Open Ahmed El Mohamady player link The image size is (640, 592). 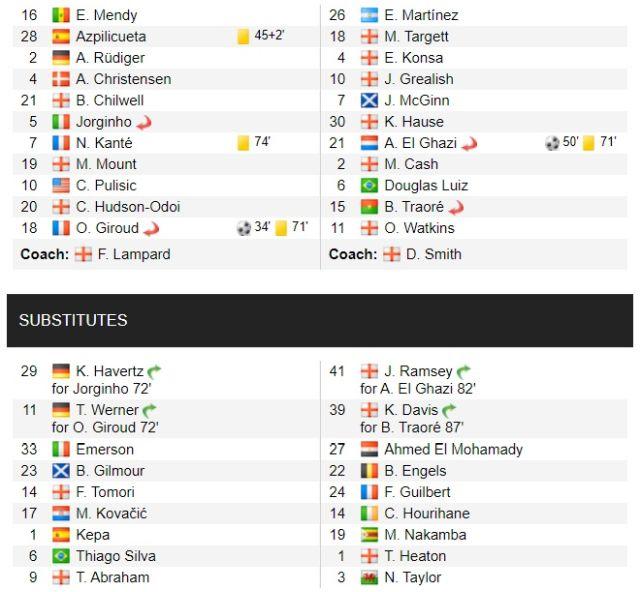tap(453, 450)
